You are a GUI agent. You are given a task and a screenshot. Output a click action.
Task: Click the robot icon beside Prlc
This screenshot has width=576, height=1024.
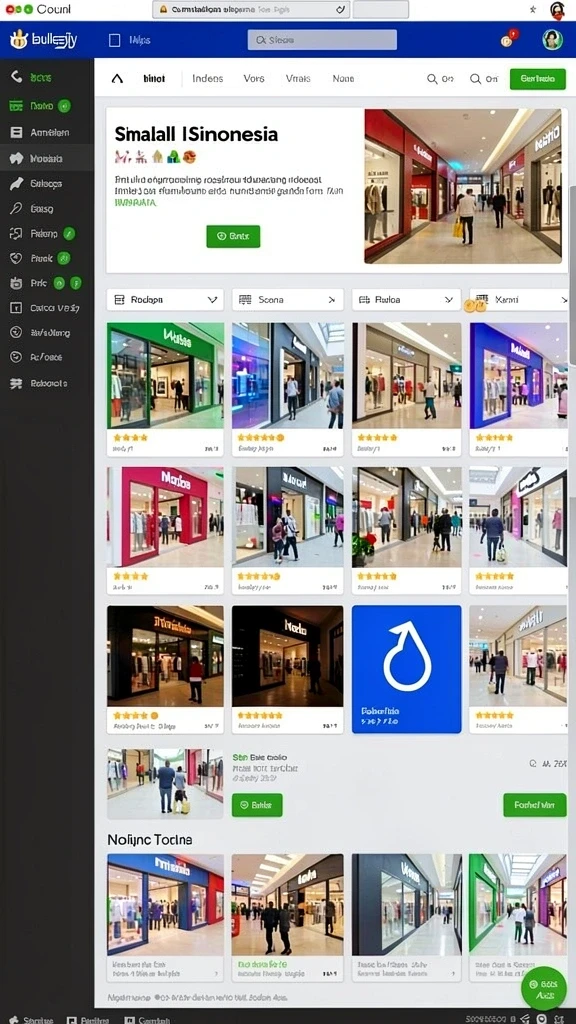(16, 283)
